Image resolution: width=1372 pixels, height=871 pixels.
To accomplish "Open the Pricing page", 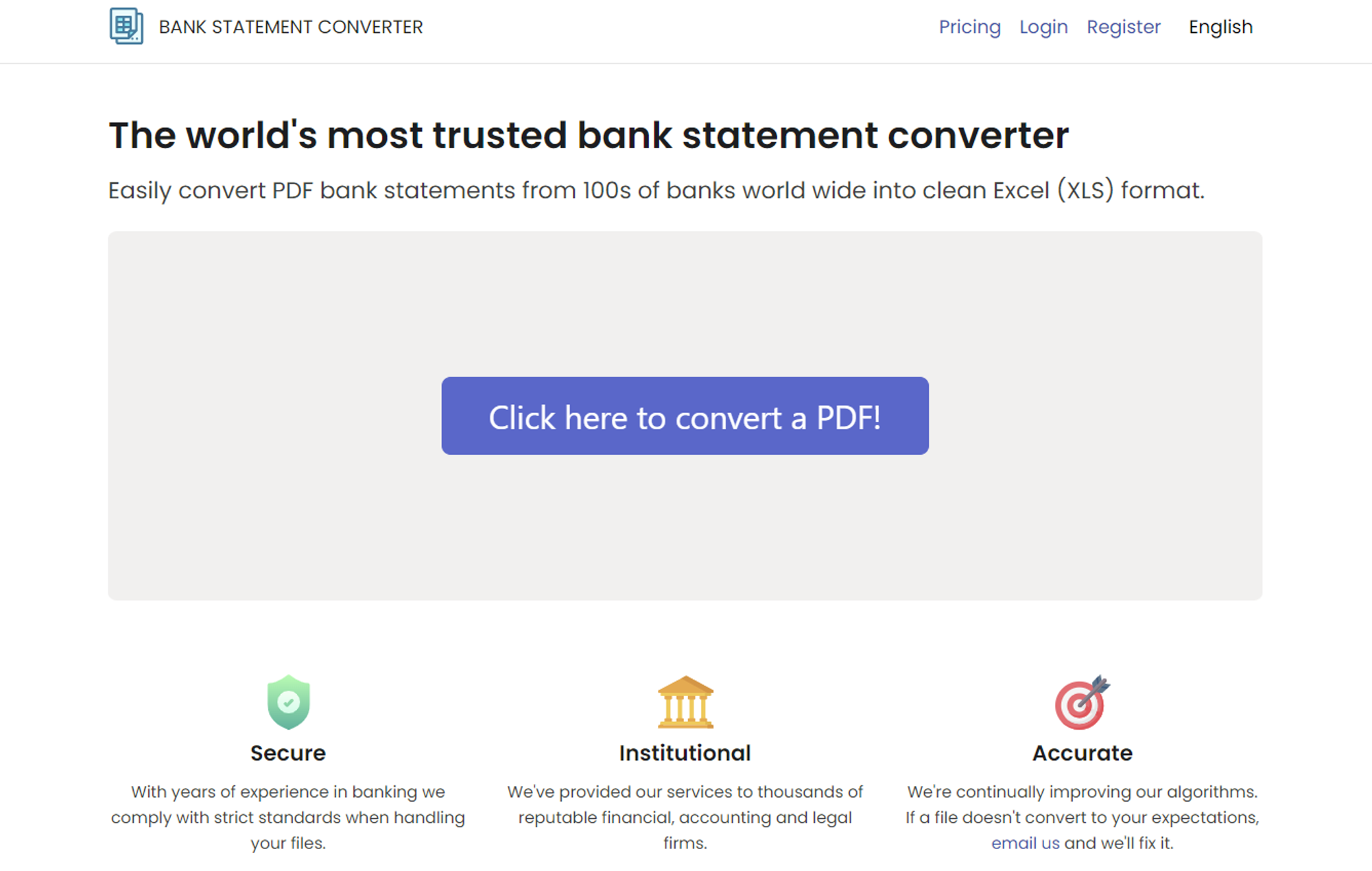I will [x=969, y=27].
